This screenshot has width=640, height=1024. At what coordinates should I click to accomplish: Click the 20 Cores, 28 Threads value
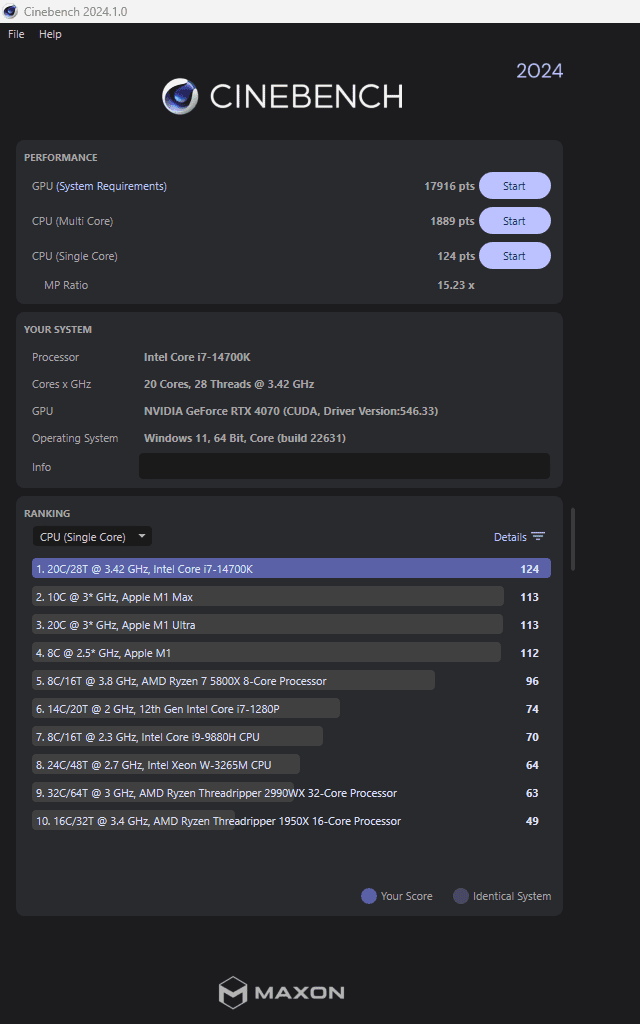coord(229,384)
